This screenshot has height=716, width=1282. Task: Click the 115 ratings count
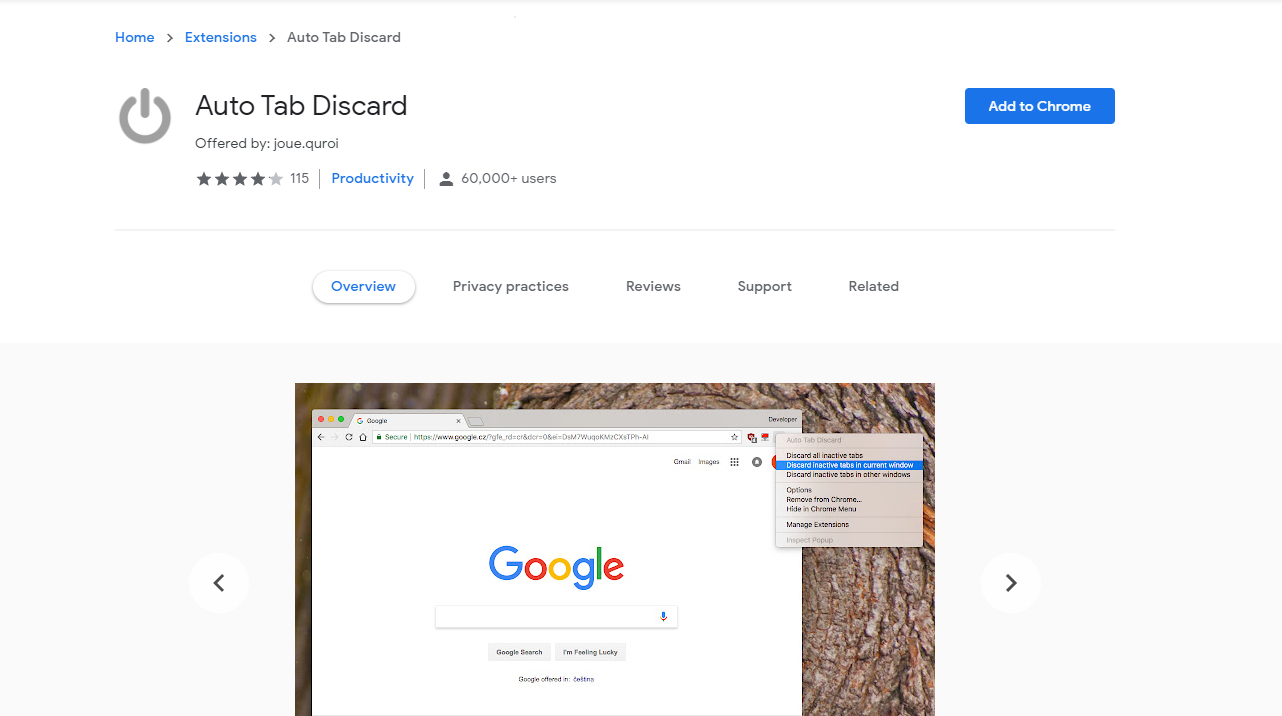point(300,179)
